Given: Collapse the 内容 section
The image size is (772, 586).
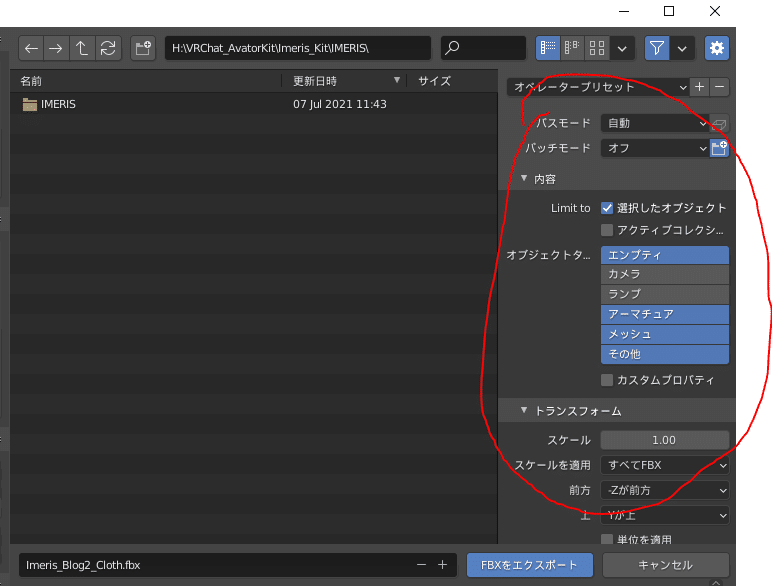Looking at the screenshot, I should click(524, 179).
